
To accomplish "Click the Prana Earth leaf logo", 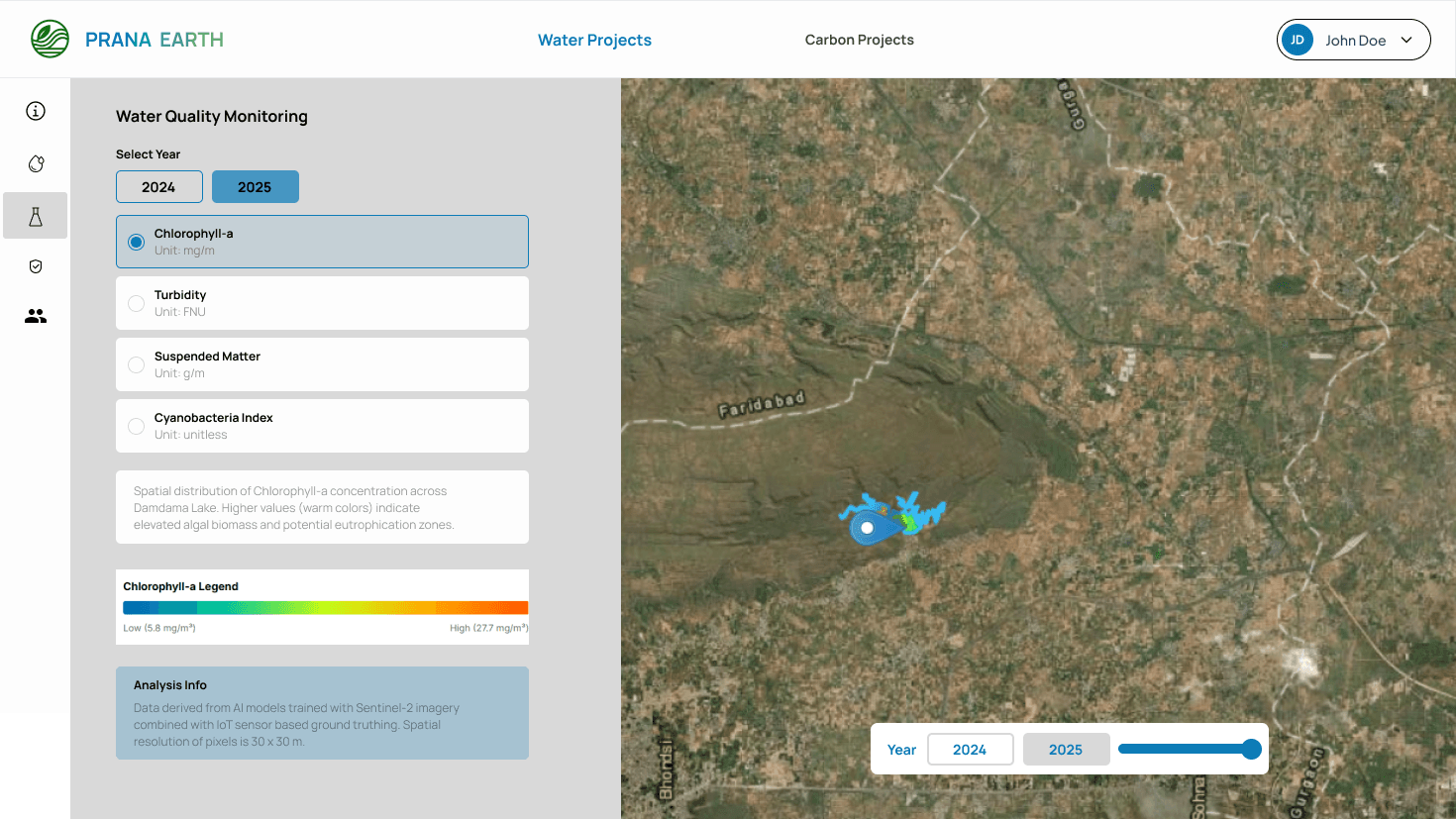I will 50,40.
